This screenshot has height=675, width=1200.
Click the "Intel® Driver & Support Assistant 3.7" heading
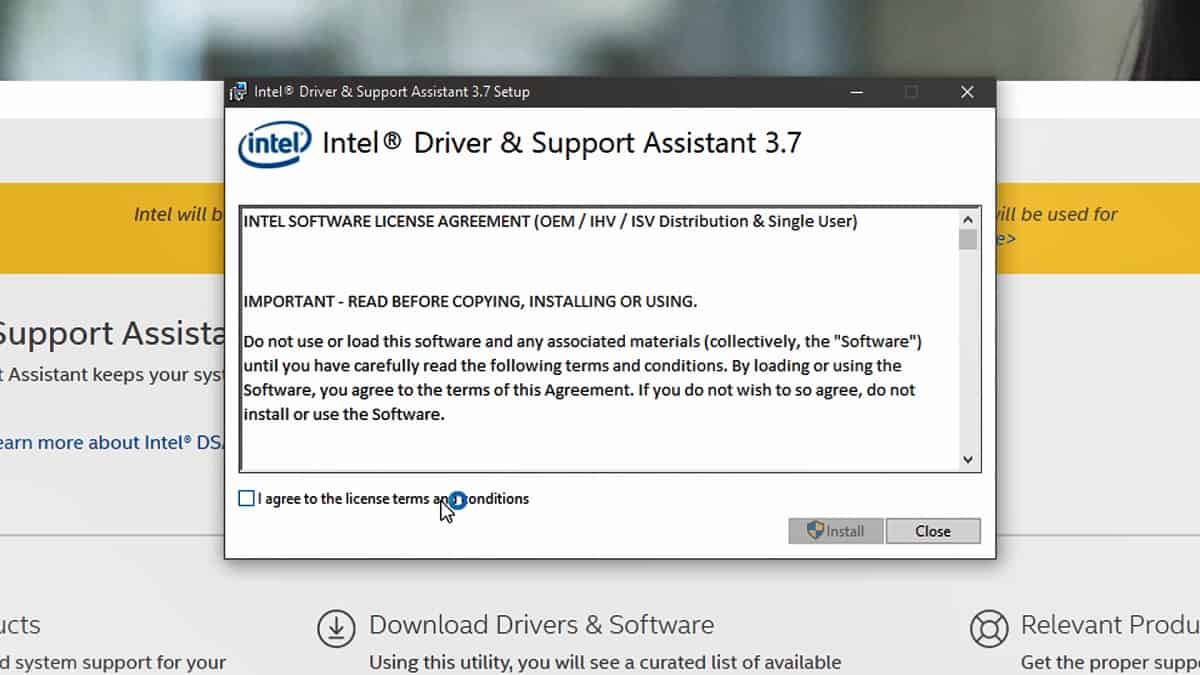point(562,143)
